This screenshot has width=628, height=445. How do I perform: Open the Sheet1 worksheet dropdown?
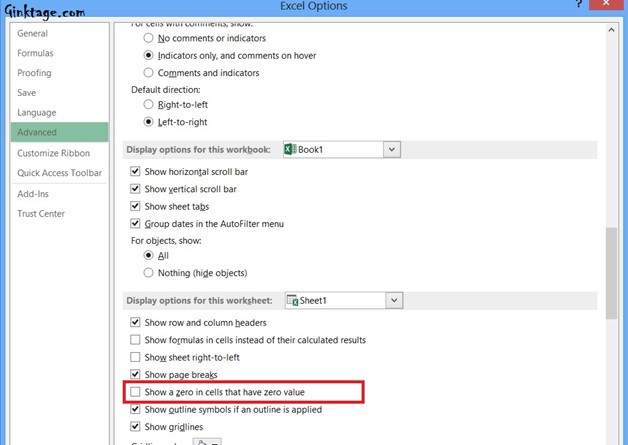tap(394, 300)
